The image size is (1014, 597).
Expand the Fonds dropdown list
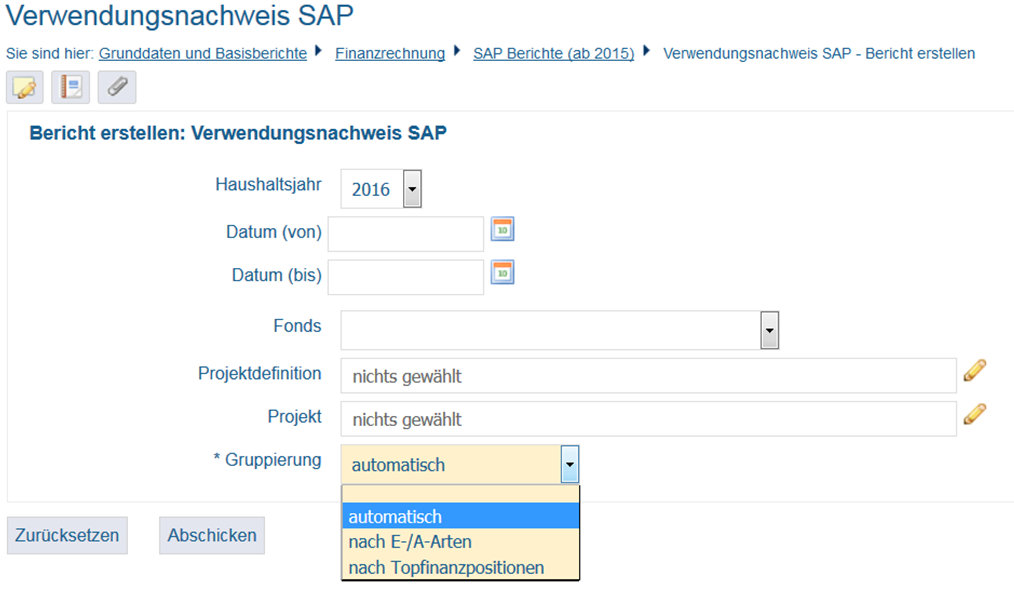(x=770, y=330)
